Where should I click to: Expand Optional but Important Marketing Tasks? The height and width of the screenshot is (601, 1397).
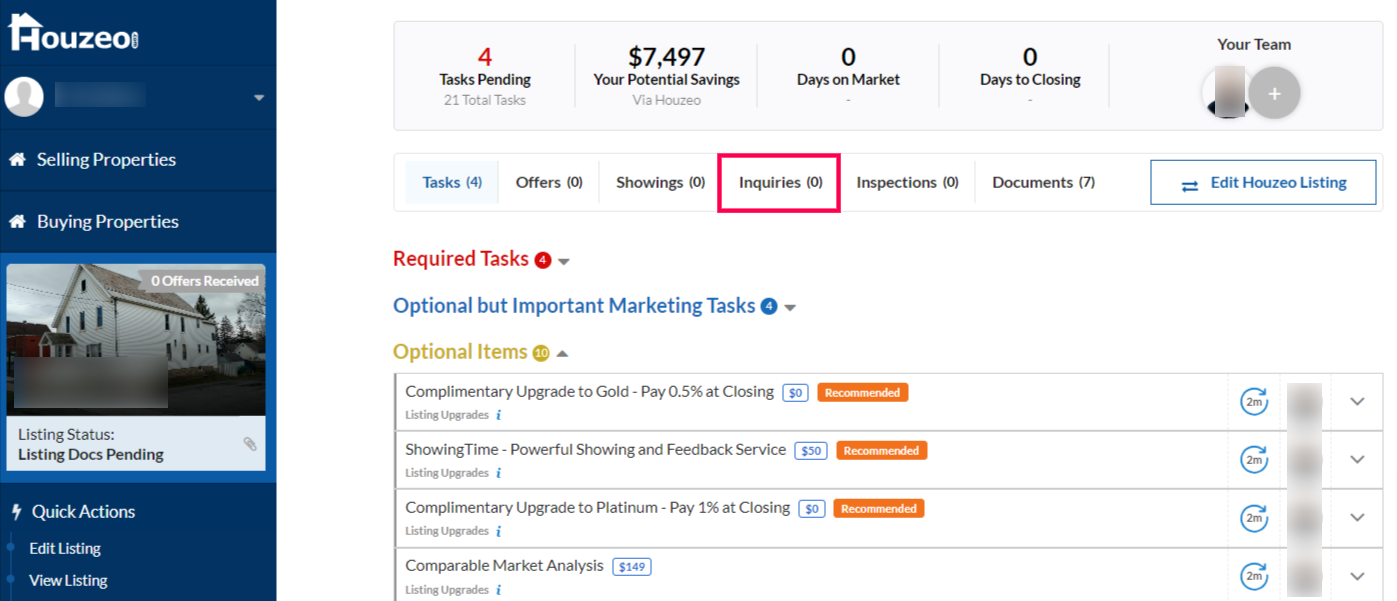(x=790, y=308)
